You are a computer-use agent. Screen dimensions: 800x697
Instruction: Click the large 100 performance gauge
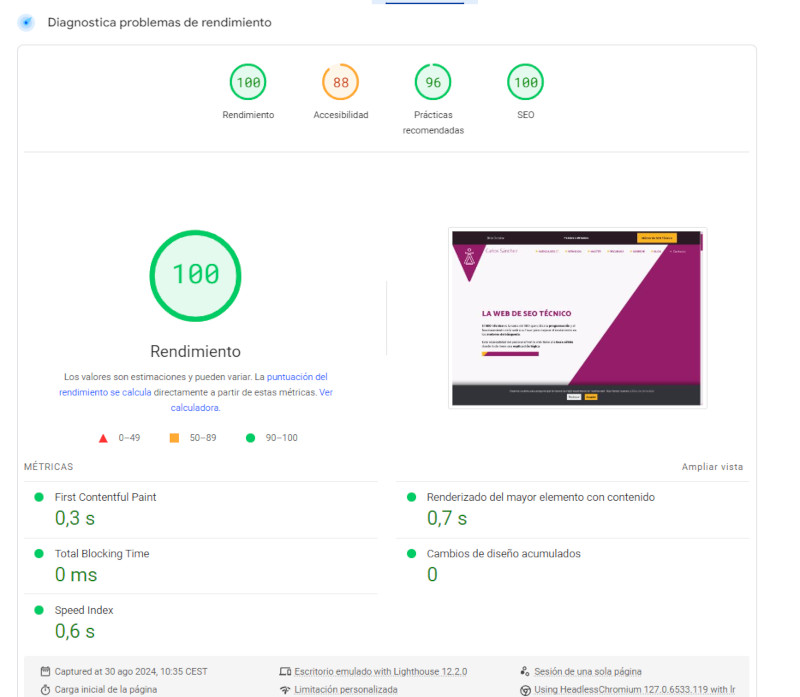(195, 276)
